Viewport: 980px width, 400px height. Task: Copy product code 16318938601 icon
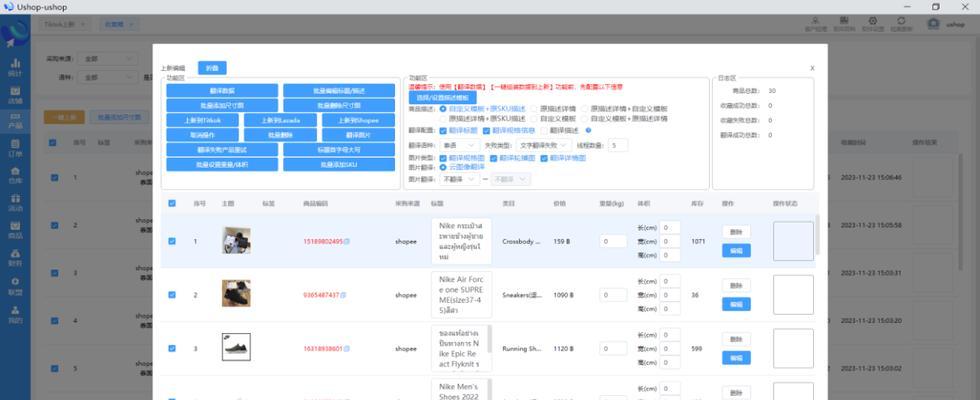click(x=346, y=349)
